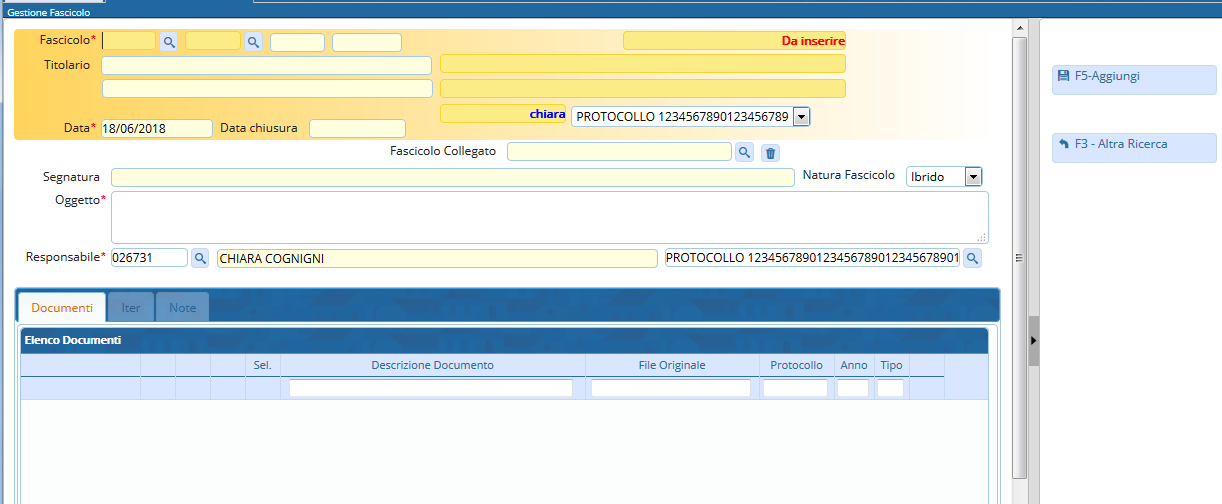Open the PROTOCOLLO dropdown list
The width and height of the screenshot is (1222, 504).
[x=801, y=117]
